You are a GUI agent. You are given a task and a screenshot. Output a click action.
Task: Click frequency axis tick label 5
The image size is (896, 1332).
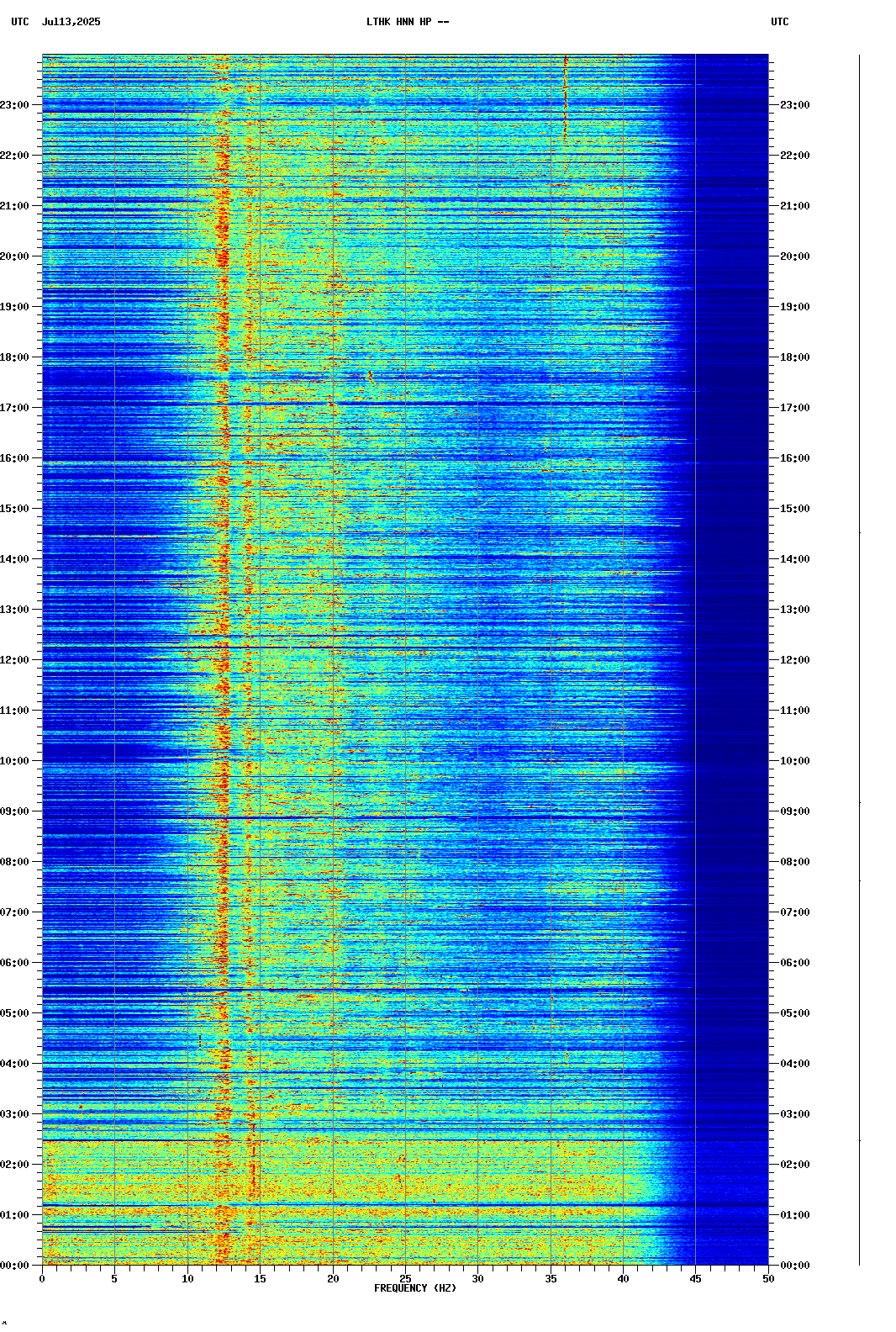(x=114, y=1279)
